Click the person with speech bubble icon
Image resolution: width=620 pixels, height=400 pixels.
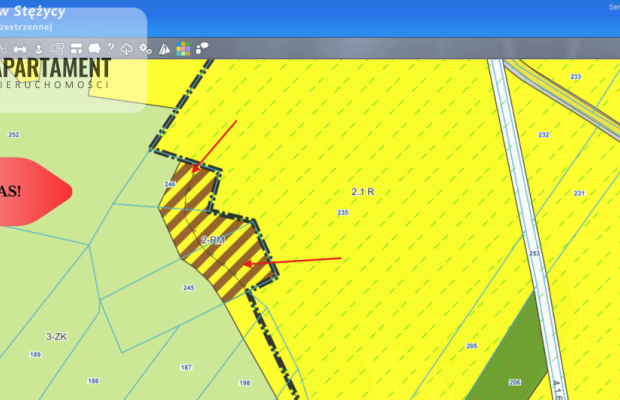click(202, 47)
